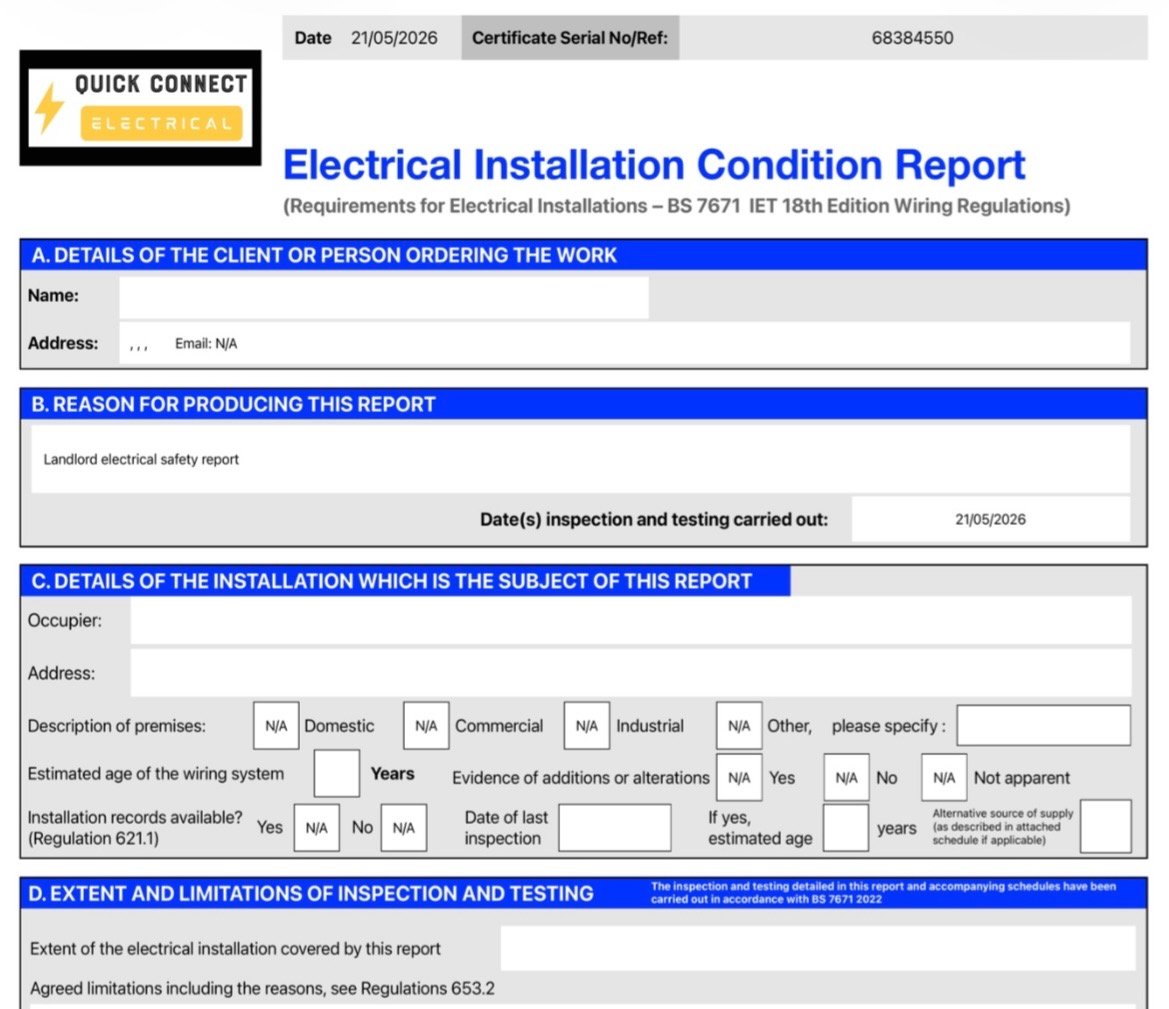This screenshot has height=1009, width=1169.
Task: Click the Electrical Installation Condition Report title
Action: 654,165
